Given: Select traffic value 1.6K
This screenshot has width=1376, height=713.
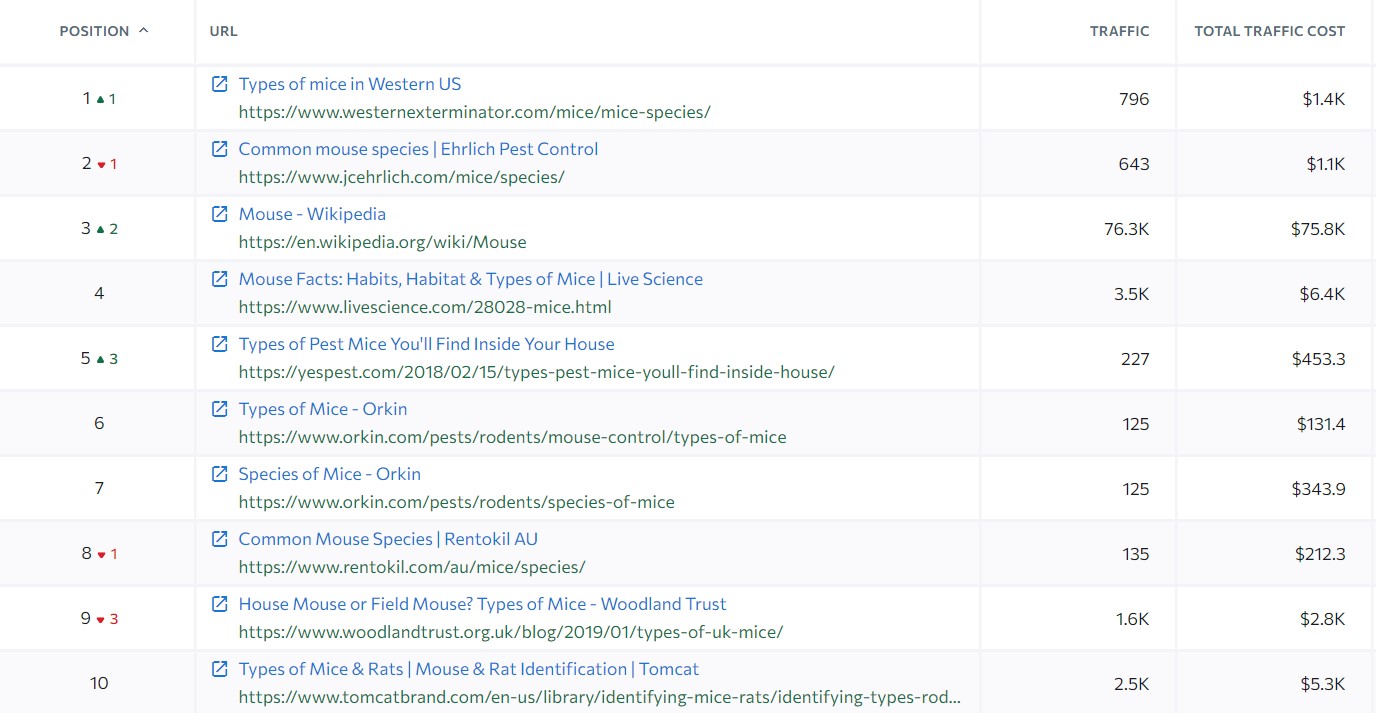Looking at the screenshot, I should click(x=1133, y=619).
